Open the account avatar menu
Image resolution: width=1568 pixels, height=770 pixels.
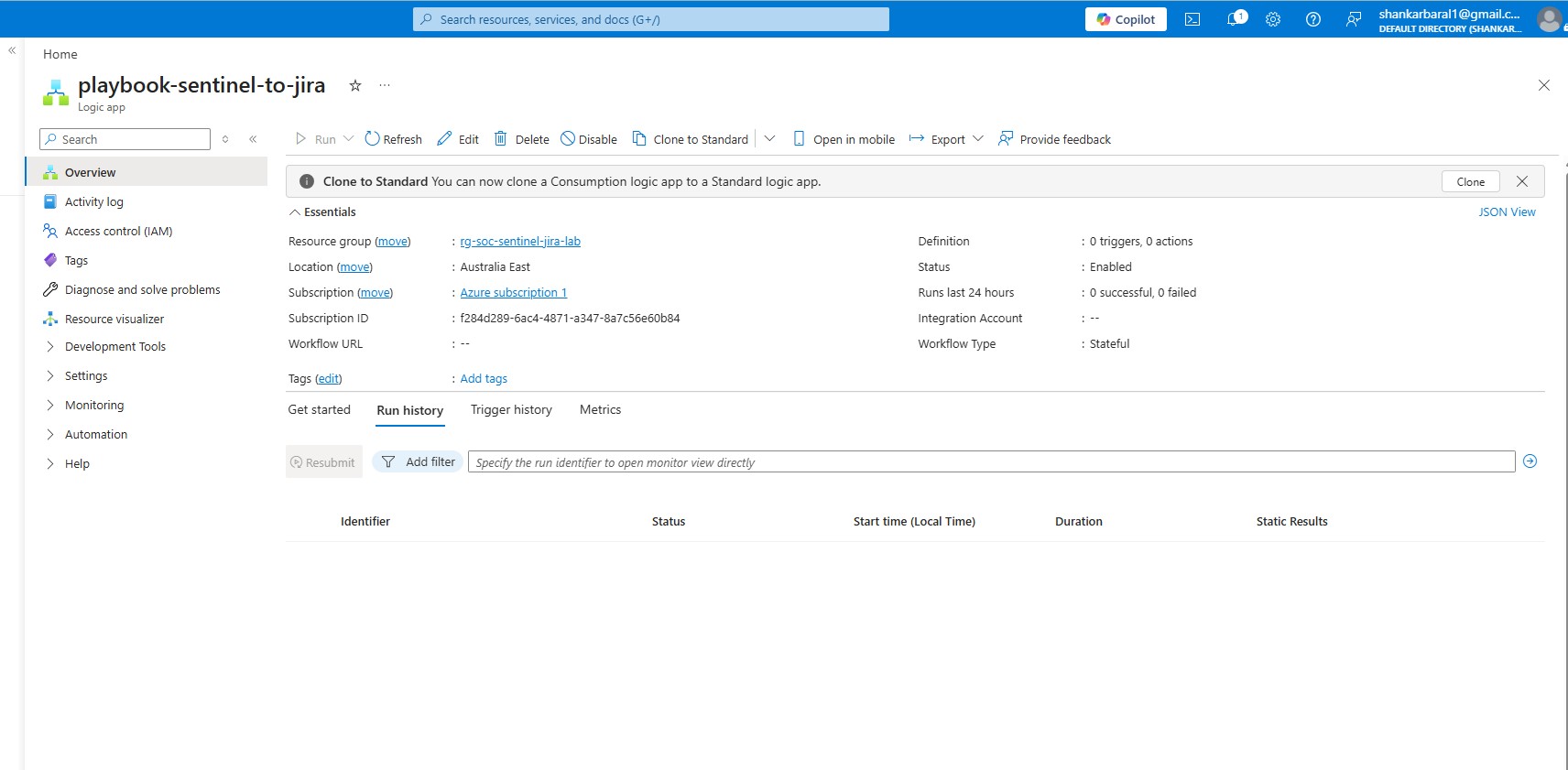1550,19
